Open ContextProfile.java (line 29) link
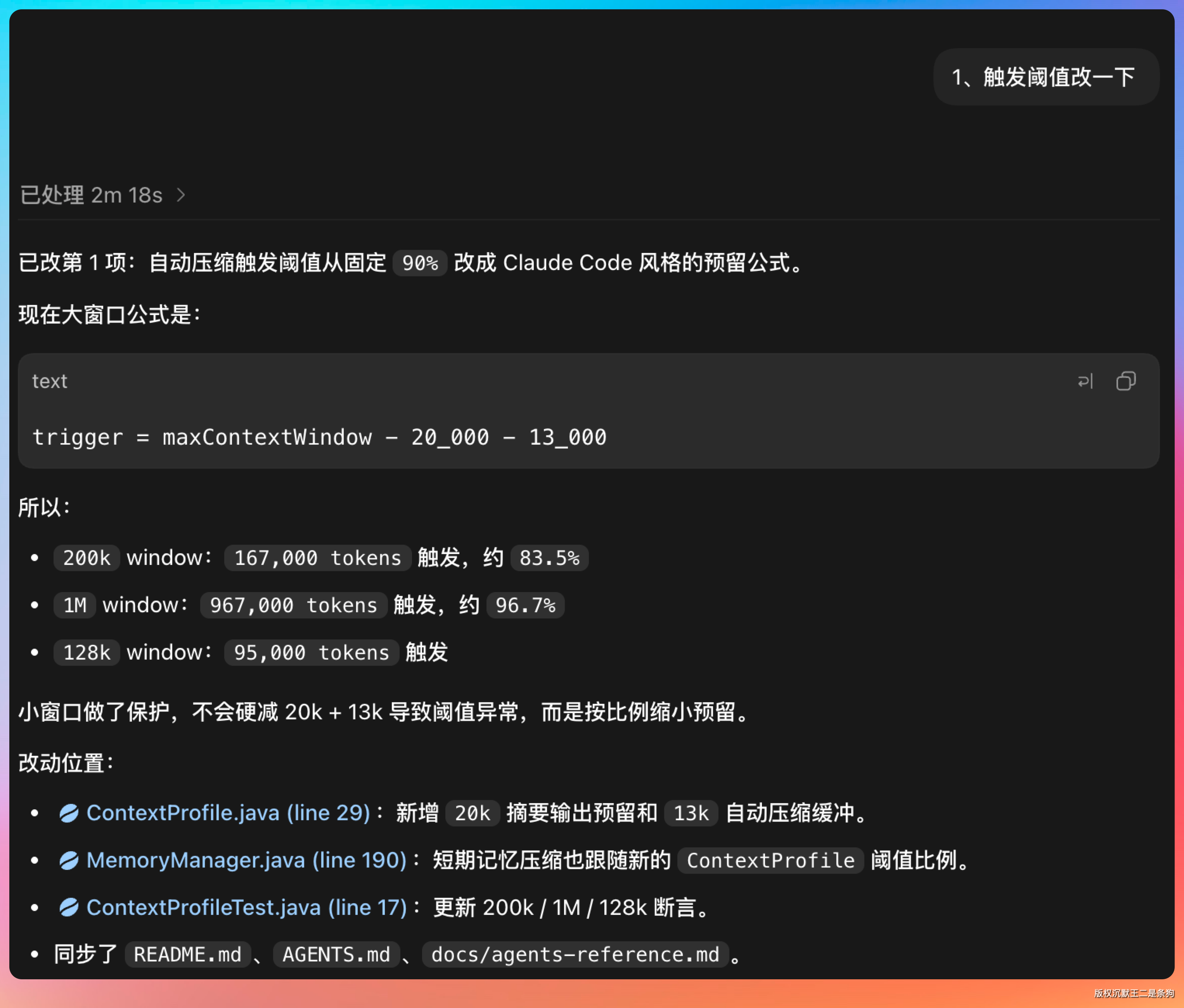 228,812
